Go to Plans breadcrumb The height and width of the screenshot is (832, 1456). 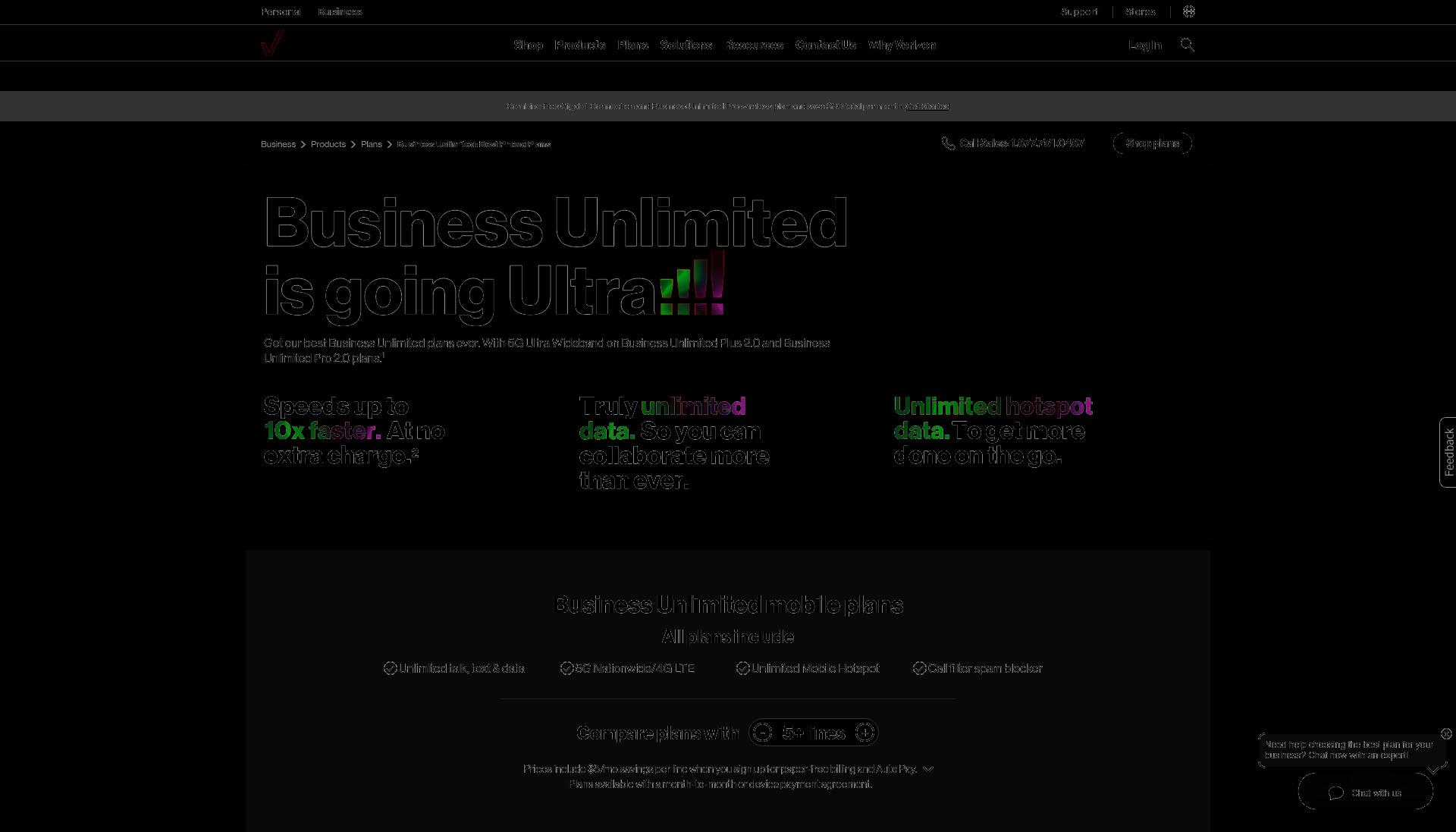coord(372,144)
